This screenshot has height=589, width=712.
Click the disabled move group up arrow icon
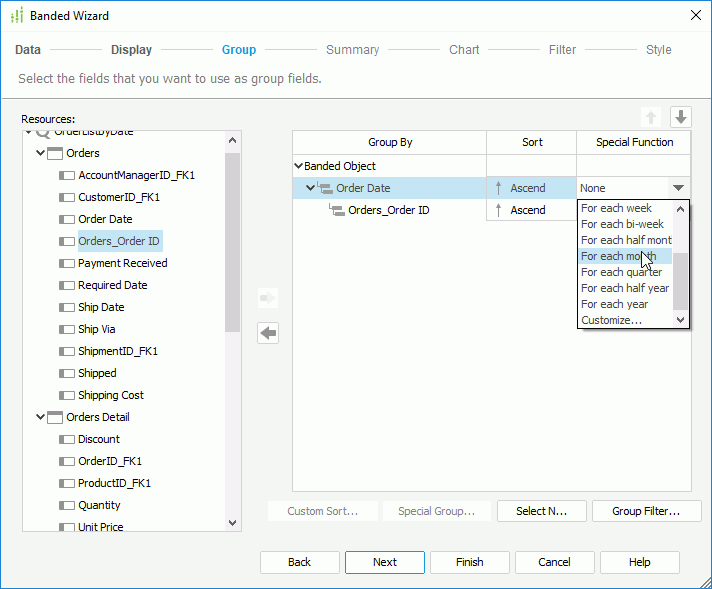click(x=651, y=117)
